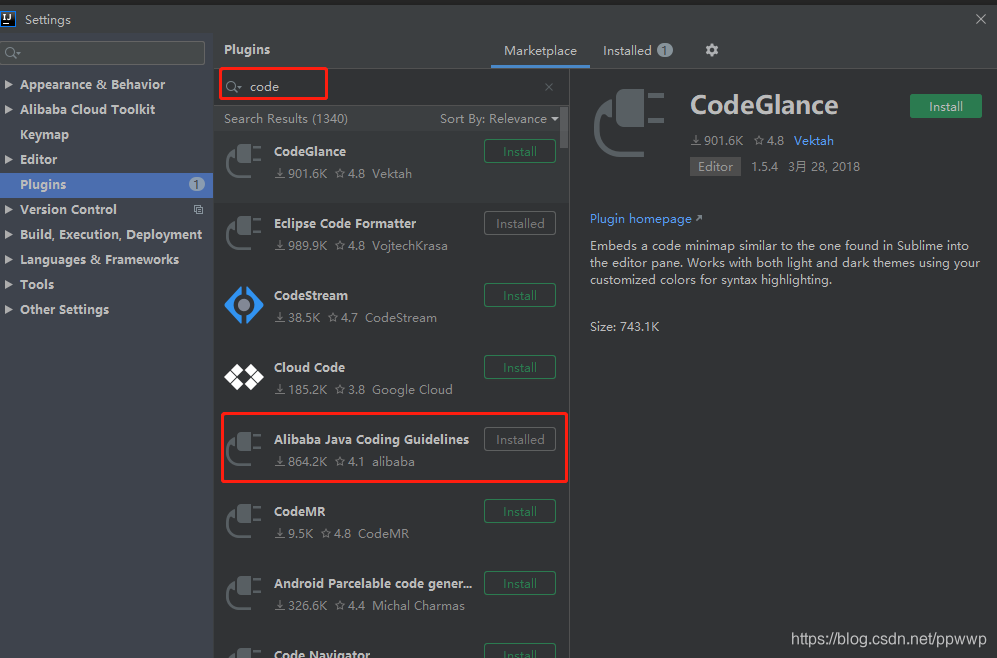This screenshot has height=658, width=997.
Task: Click IntelliJ logo in Settings title bar
Action: click(8, 19)
